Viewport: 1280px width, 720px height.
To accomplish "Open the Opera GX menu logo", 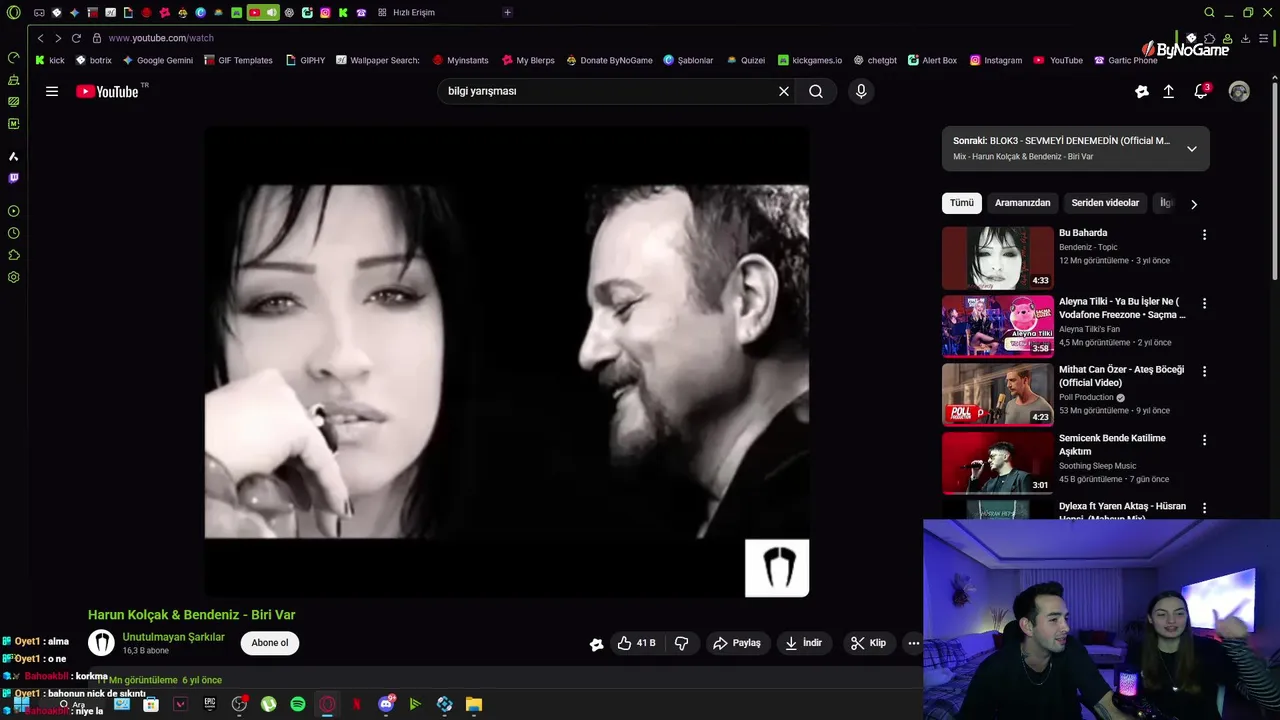I will click(13, 13).
